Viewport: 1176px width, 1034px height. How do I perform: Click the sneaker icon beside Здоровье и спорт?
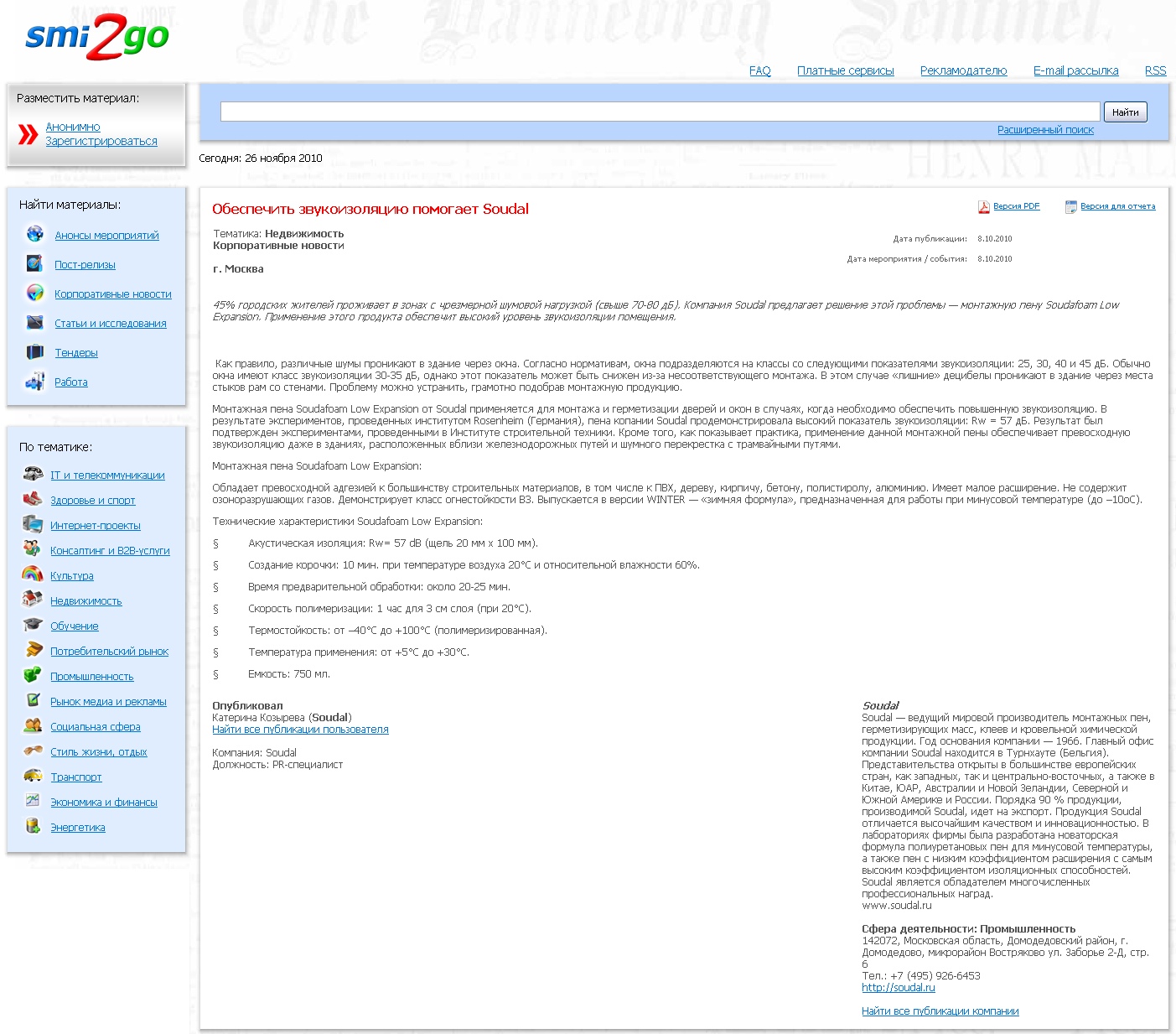click(33, 499)
